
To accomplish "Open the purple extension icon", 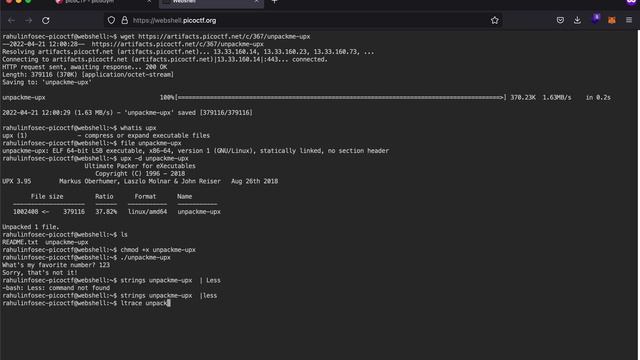I will coord(596,19).
